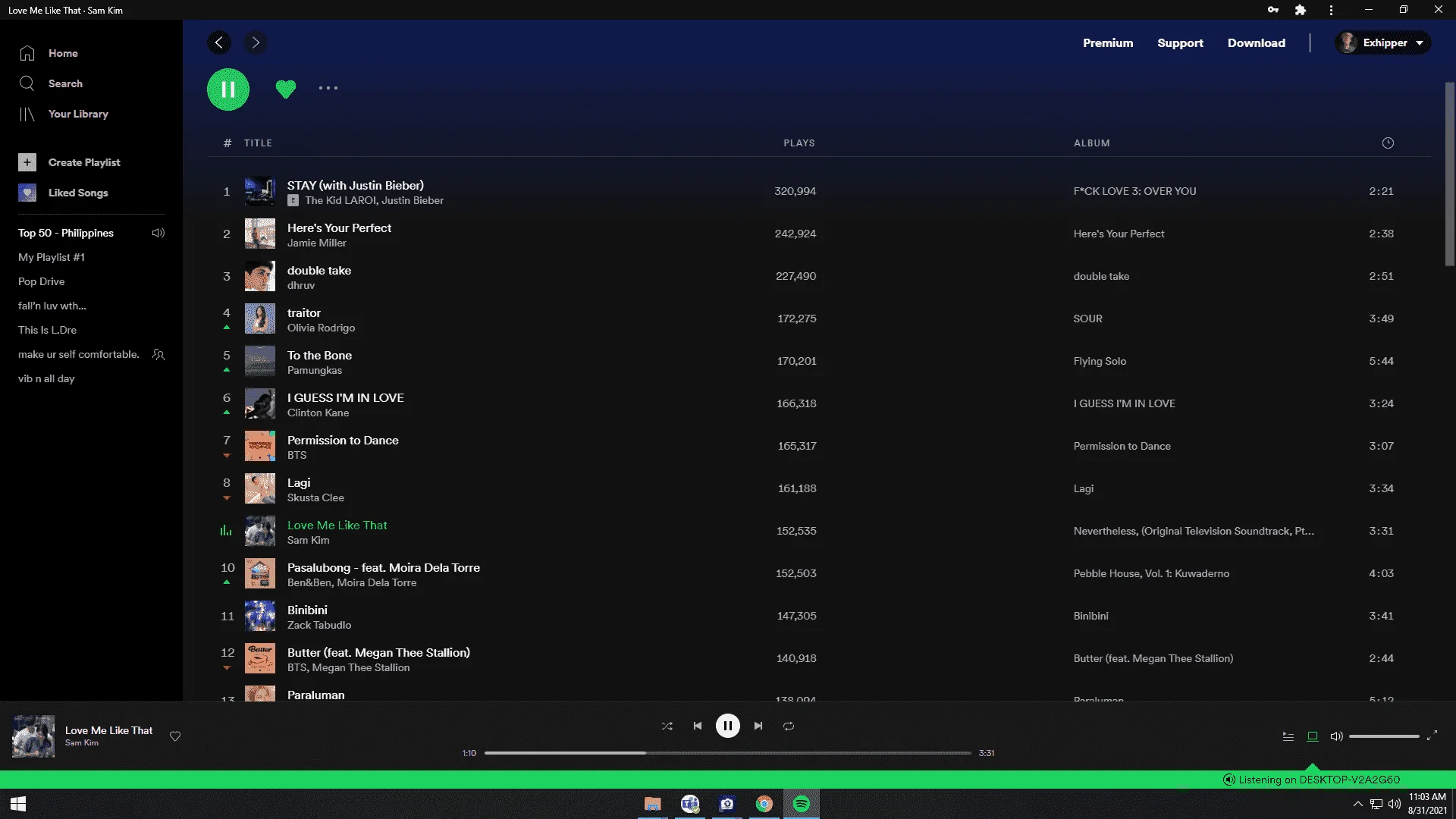Click the Spotify icon in the taskbar
The height and width of the screenshot is (819, 1456).
[802, 804]
